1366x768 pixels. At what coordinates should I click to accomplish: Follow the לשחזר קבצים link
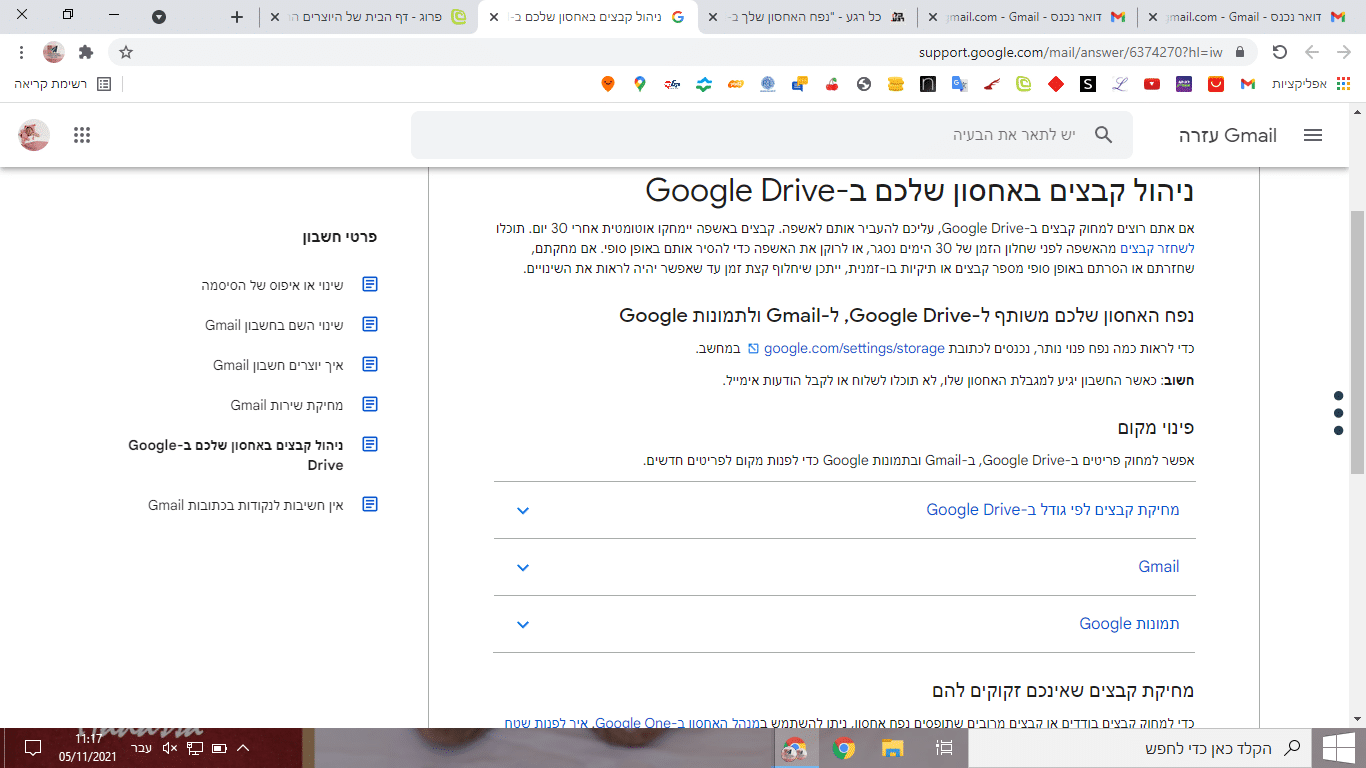[1157, 248]
